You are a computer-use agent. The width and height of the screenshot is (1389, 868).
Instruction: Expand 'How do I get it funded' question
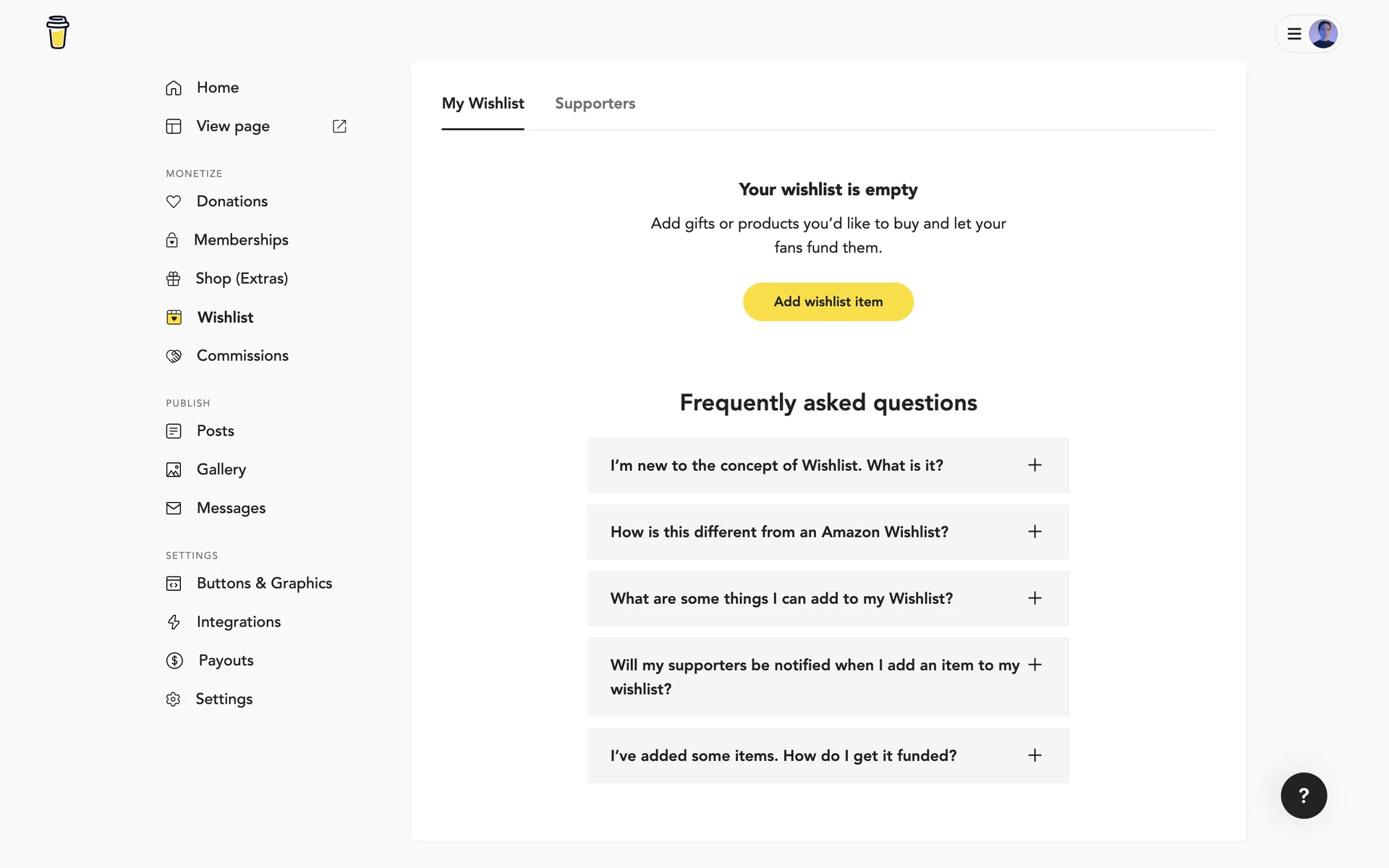point(1035,755)
